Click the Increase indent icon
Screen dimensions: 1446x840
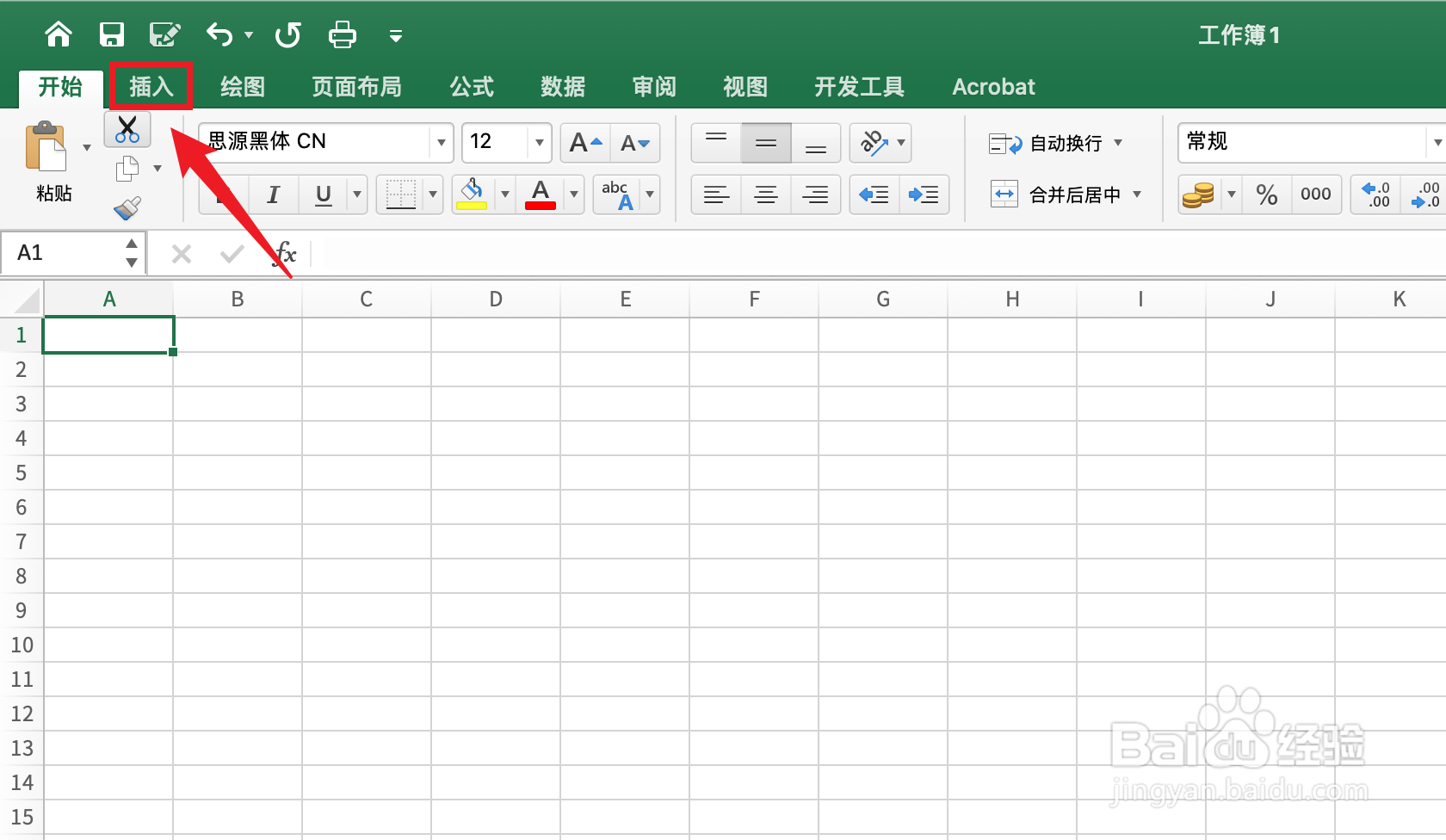point(924,195)
